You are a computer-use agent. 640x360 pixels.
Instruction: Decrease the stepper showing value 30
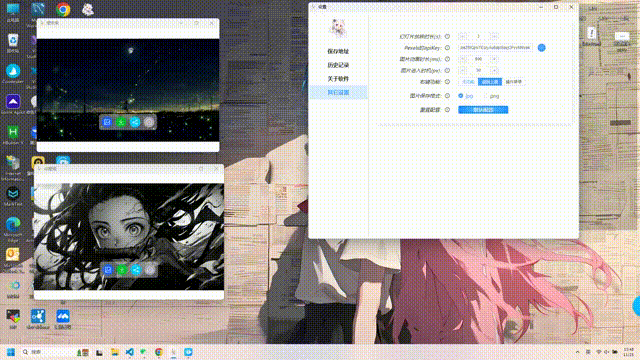click(462, 71)
